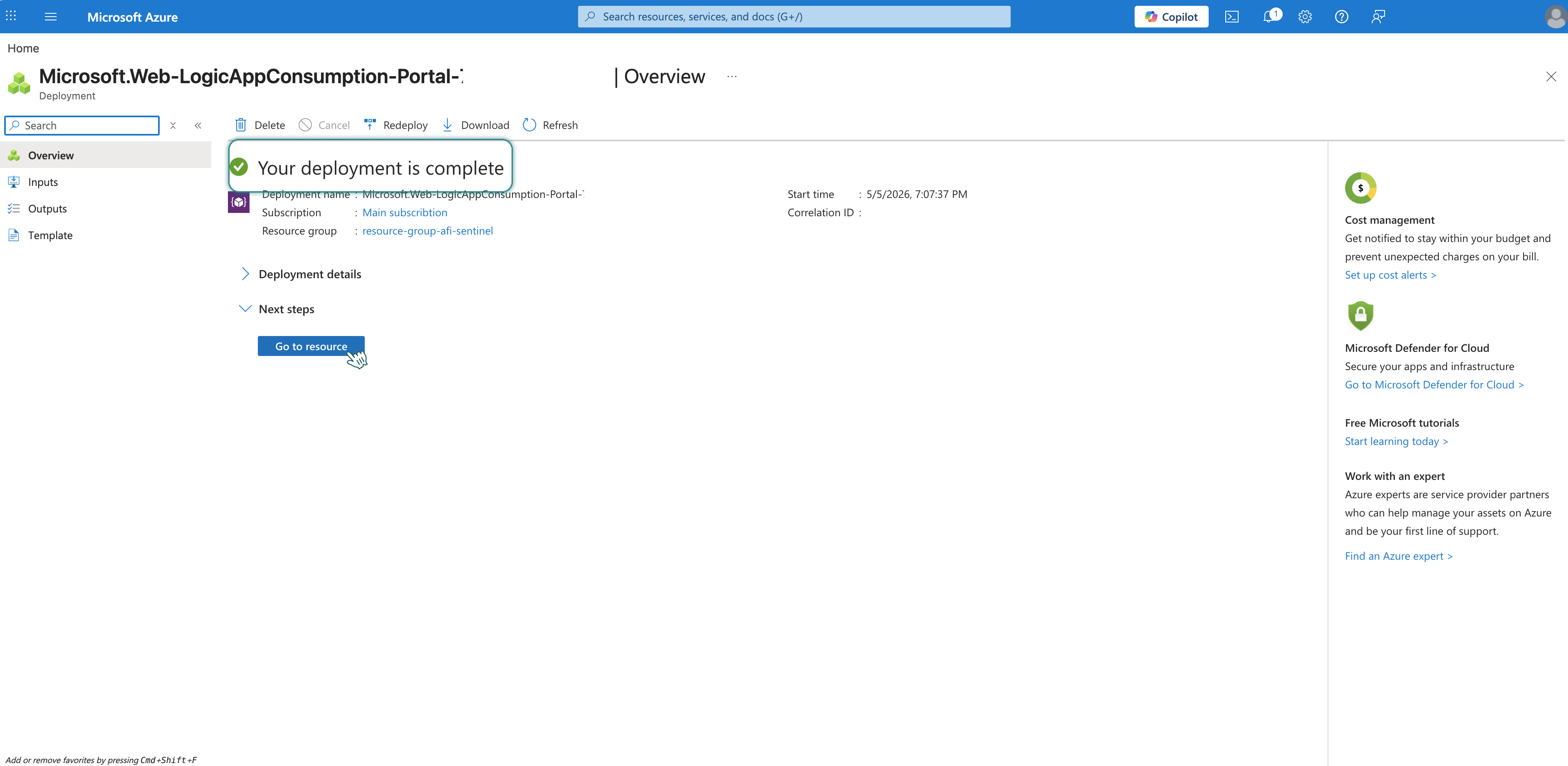Image resolution: width=1568 pixels, height=766 pixels.
Task: Click the Microsoft Azure home logo text
Action: coord(132,17)
